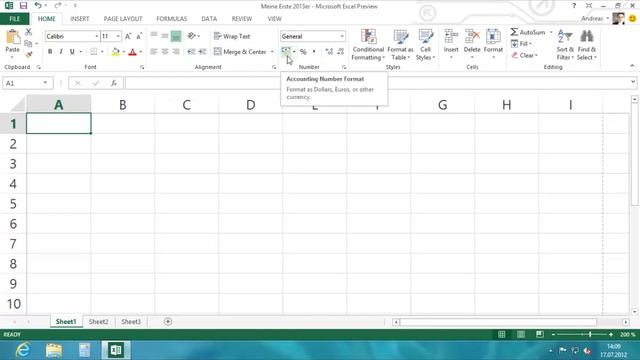Decrease font size with the smaller A
The width and height of the screenshot is (640, 360).
[139, 36]
